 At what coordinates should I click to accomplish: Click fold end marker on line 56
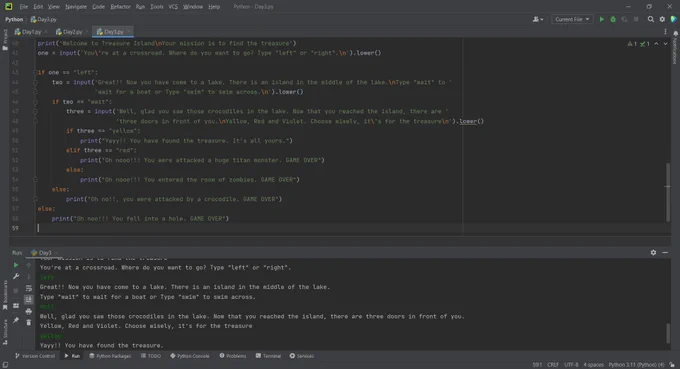[35, 199]
